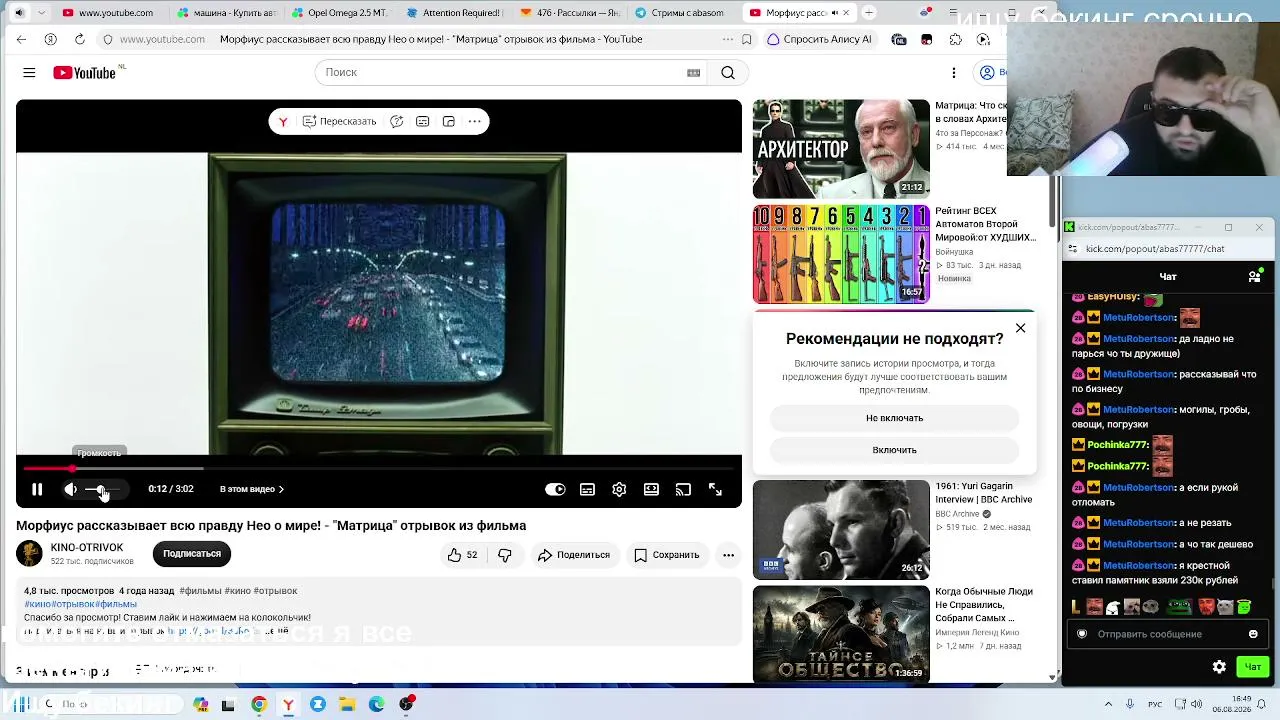Switch to theater mode
This screenshot has width=1280, height=720.
coord(651,489)
